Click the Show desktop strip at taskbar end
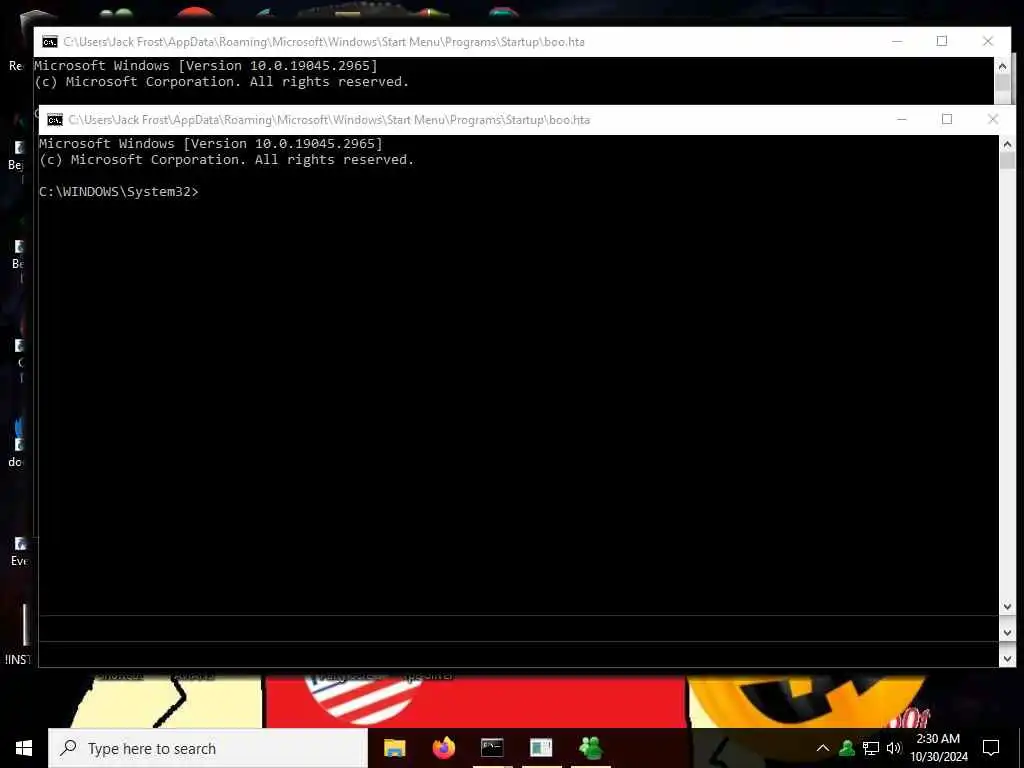The image size is (1024, 768). (1021, 748)
